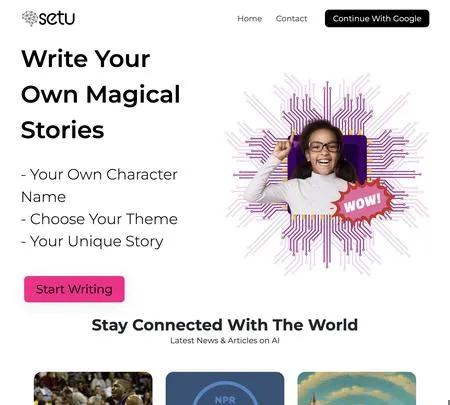Click the Stay Connected With The World heading
The image size is (450, 405).
pos(225,325)
